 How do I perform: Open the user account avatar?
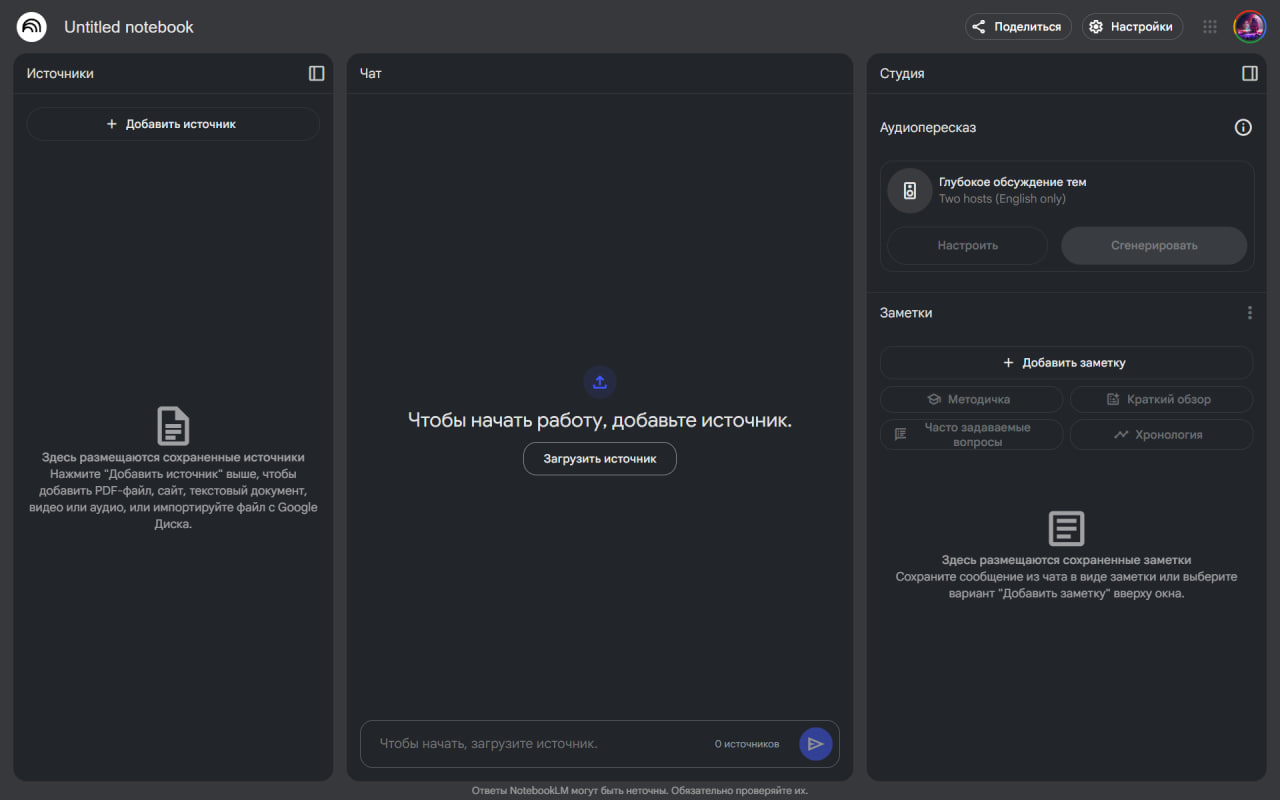[1249, 27]
